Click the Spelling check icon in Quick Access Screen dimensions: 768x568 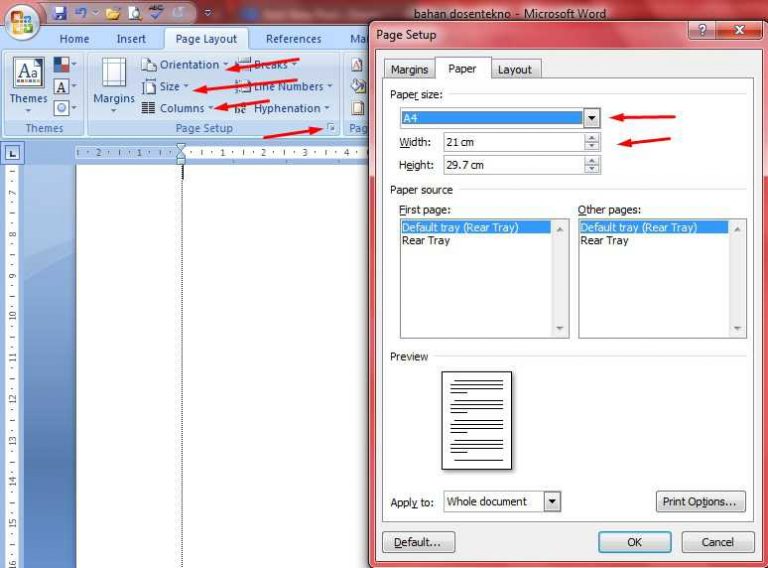tap(156, 13)
